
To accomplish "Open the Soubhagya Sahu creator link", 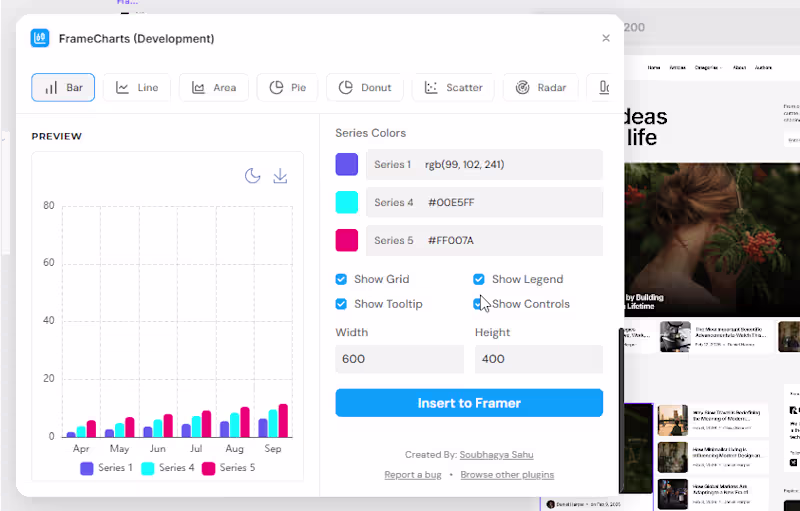I will pyautogui.click(x=496, y=454).
